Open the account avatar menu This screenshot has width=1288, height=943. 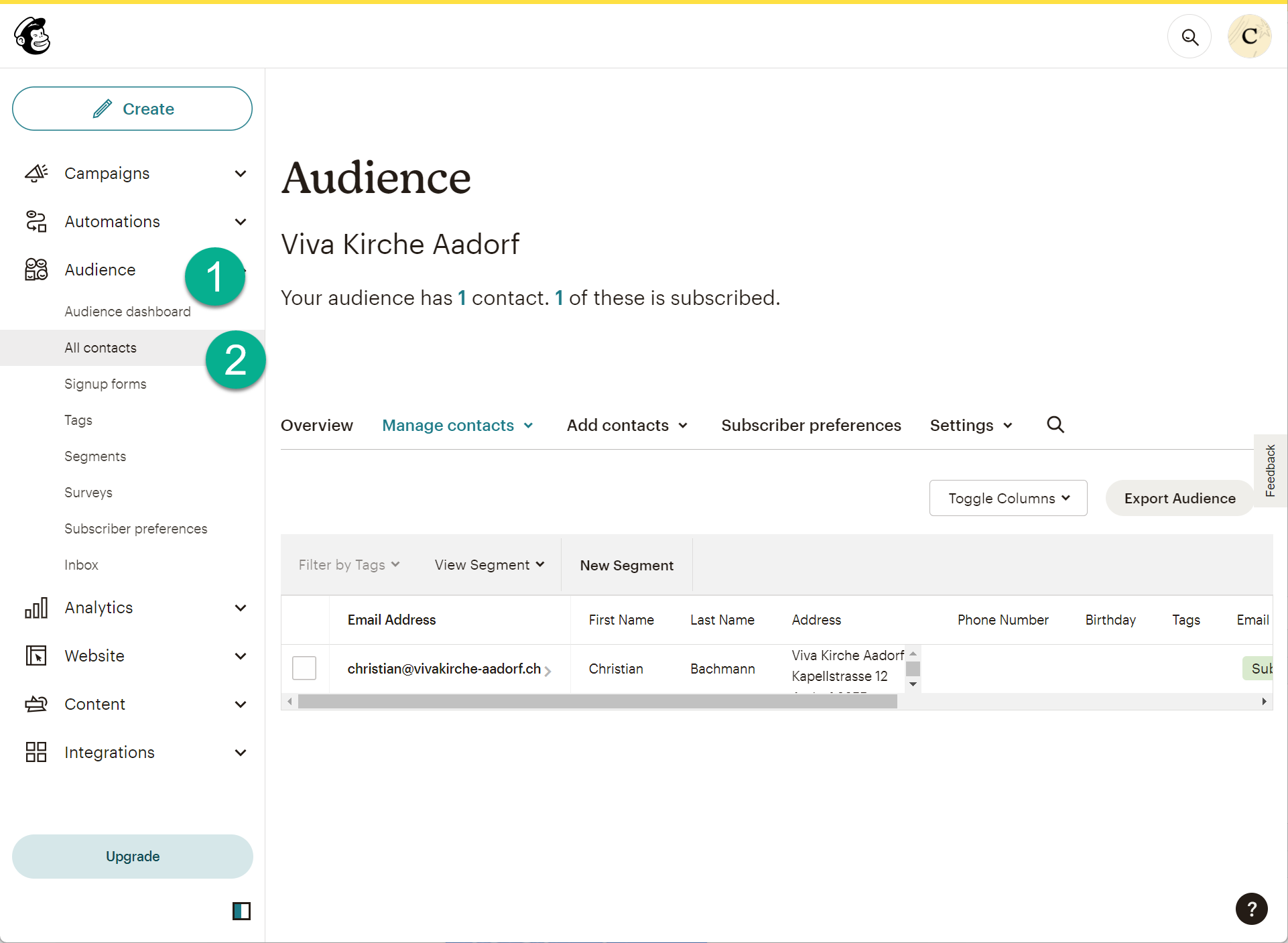point(1249,37)
